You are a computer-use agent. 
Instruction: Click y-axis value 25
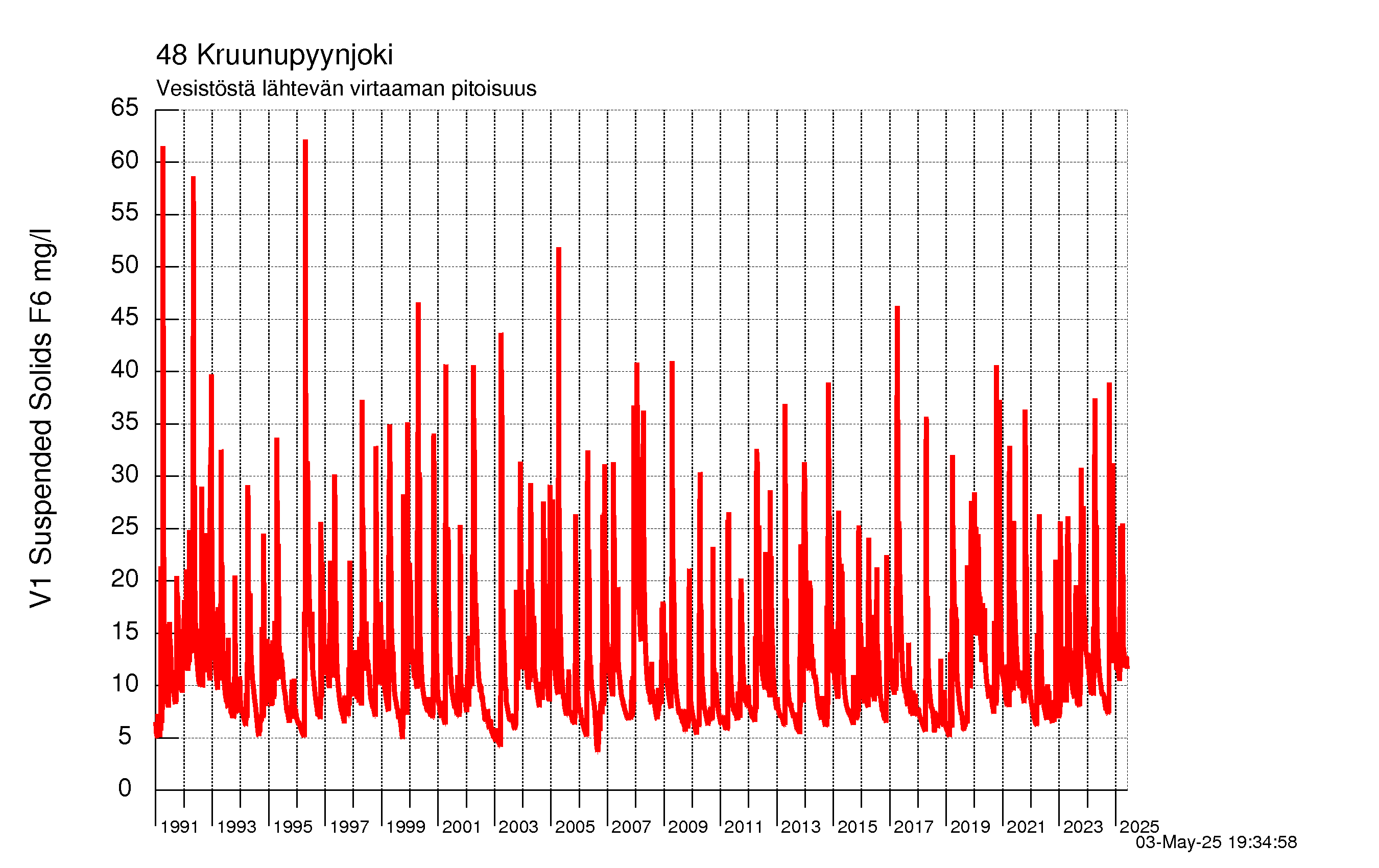[125, 527]
